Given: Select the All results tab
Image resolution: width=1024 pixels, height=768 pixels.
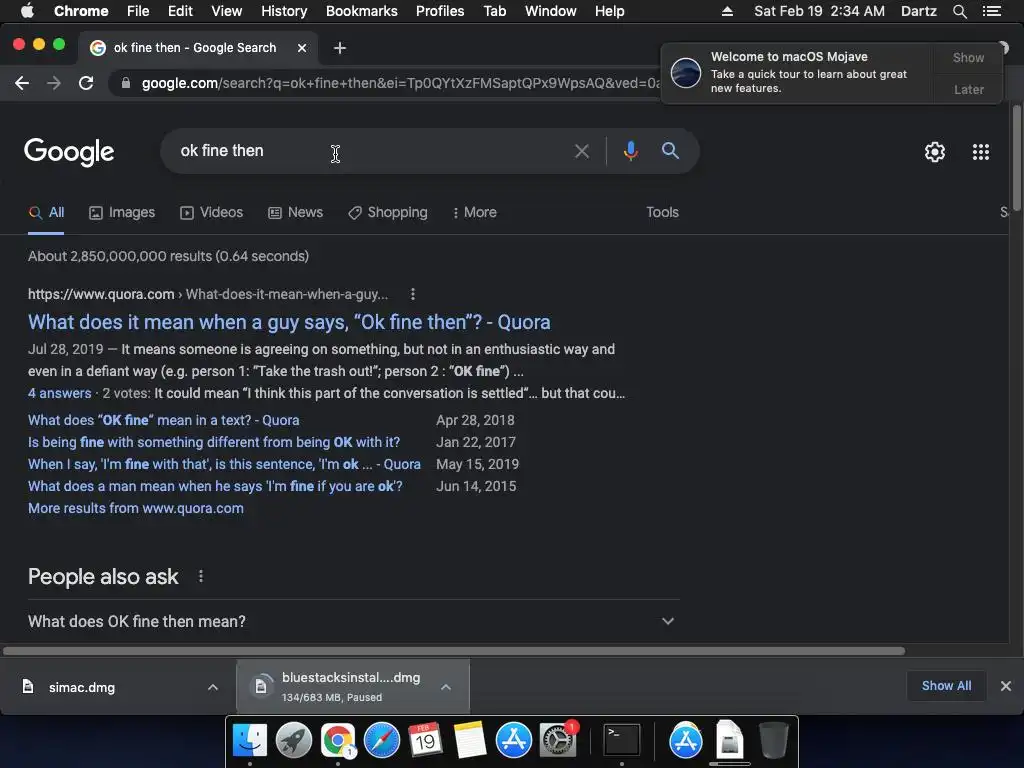Looking at the screenshot, I should 46,212.
